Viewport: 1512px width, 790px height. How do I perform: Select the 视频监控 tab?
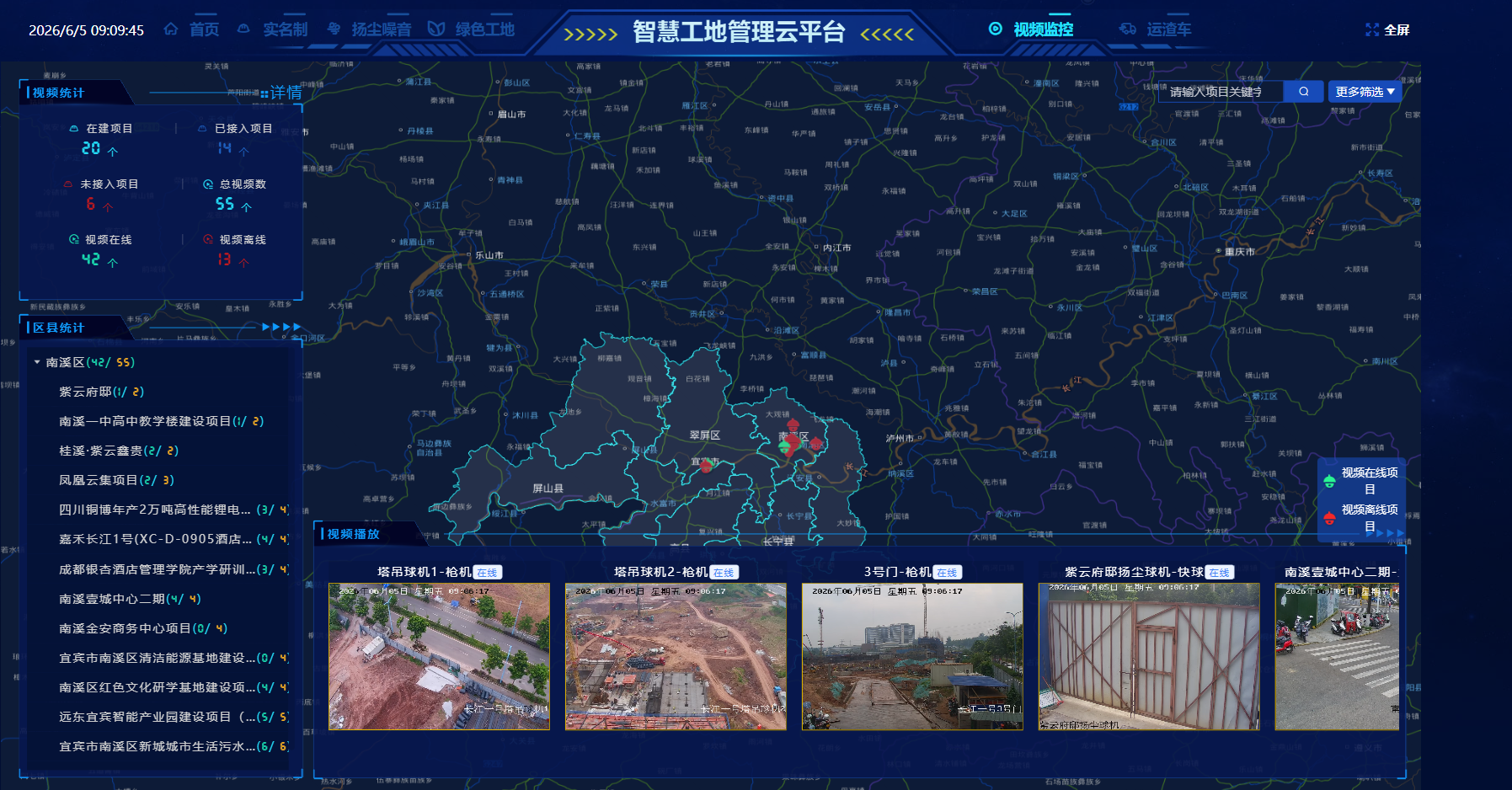(x=1043, y=29)
